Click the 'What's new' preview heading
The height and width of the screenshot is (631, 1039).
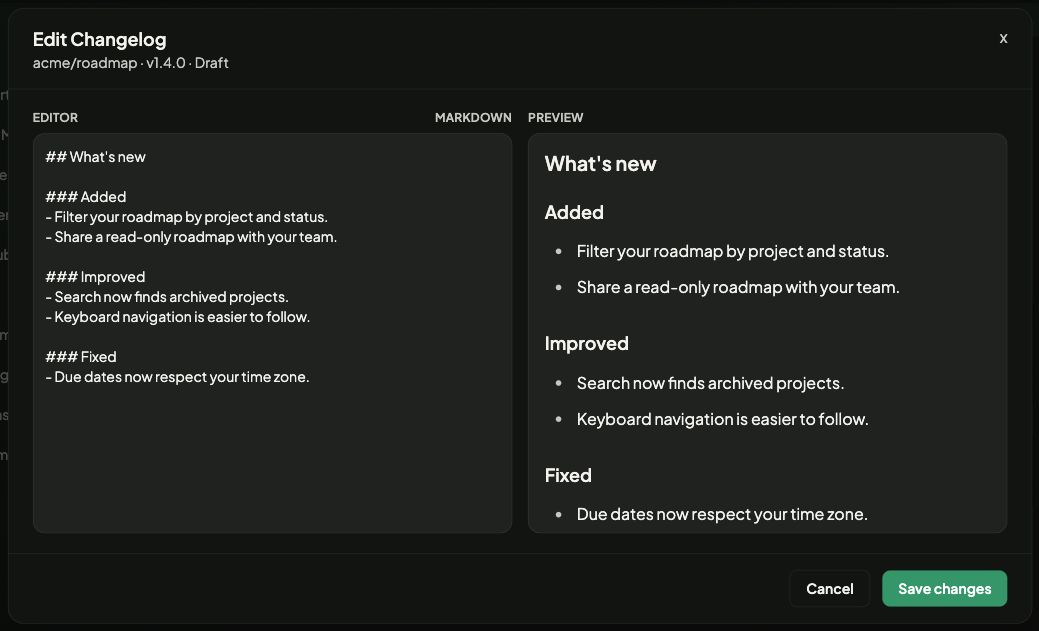(x=600, y=164)
